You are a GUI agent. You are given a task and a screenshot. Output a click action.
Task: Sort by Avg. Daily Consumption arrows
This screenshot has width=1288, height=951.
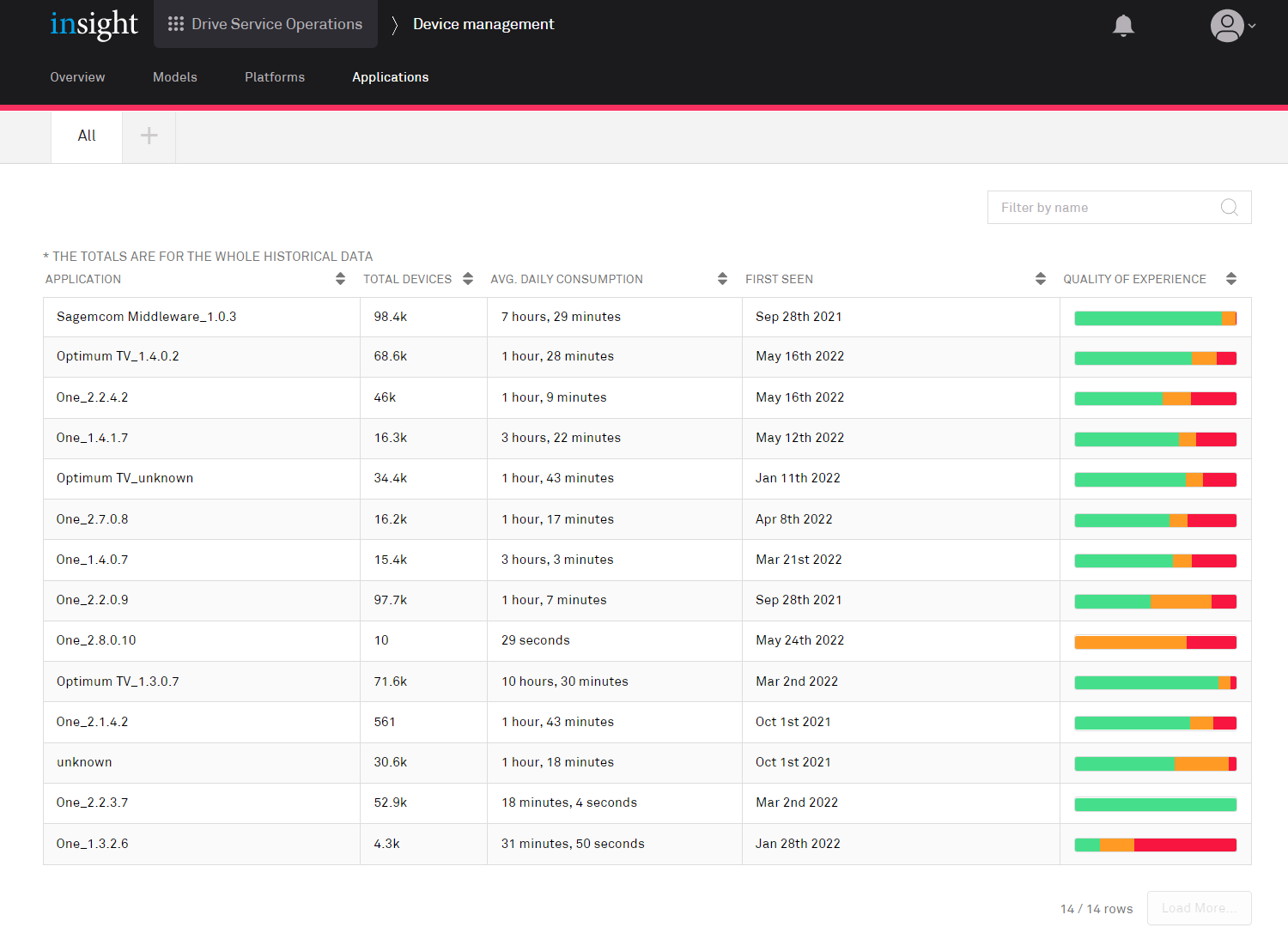[x=722, y=279]
